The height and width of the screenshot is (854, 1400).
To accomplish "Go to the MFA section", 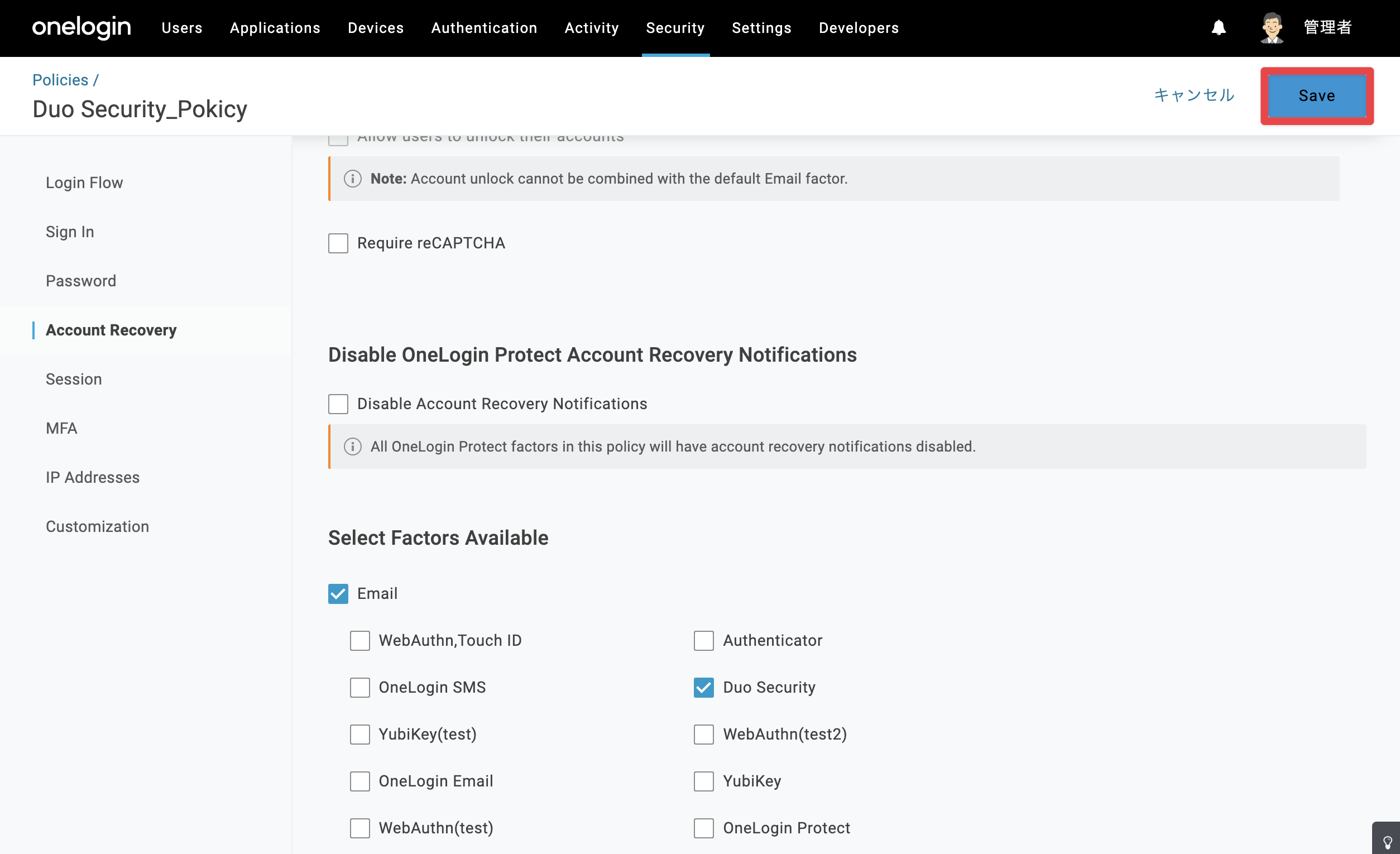I will [61, 429].
